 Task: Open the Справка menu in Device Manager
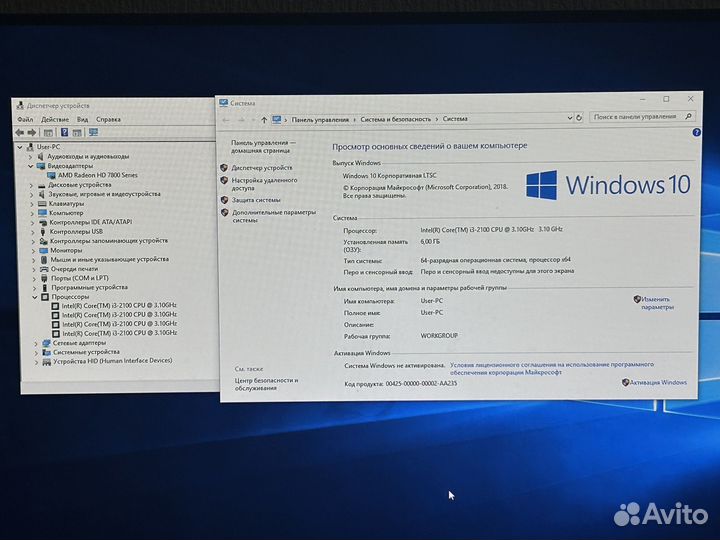108,119
